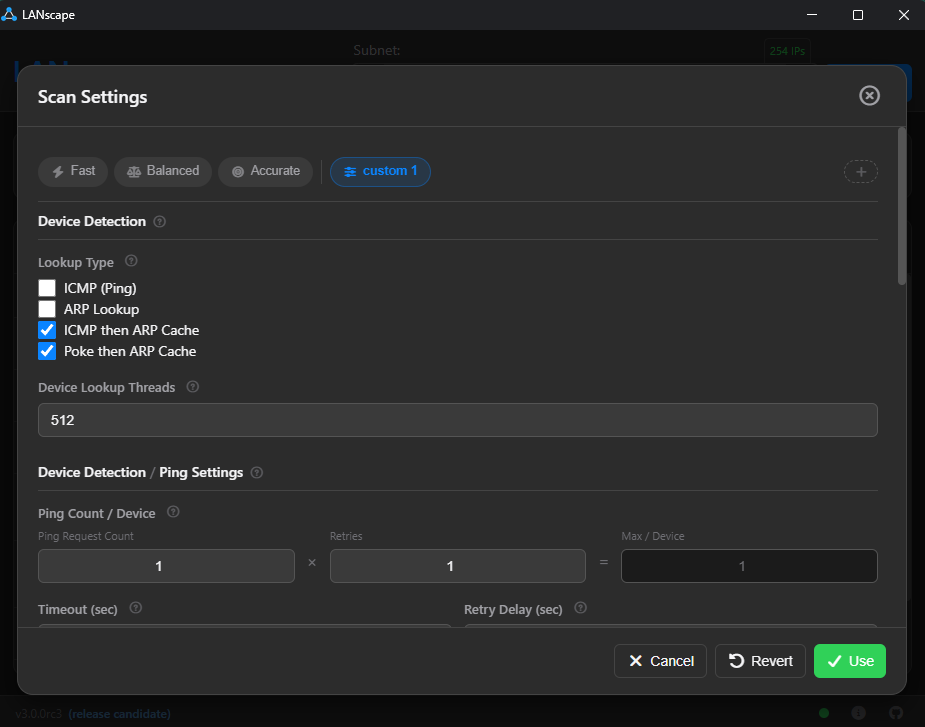
Task: Uncheck Poke then ARP Cache
Action: (x=46, y=351)
